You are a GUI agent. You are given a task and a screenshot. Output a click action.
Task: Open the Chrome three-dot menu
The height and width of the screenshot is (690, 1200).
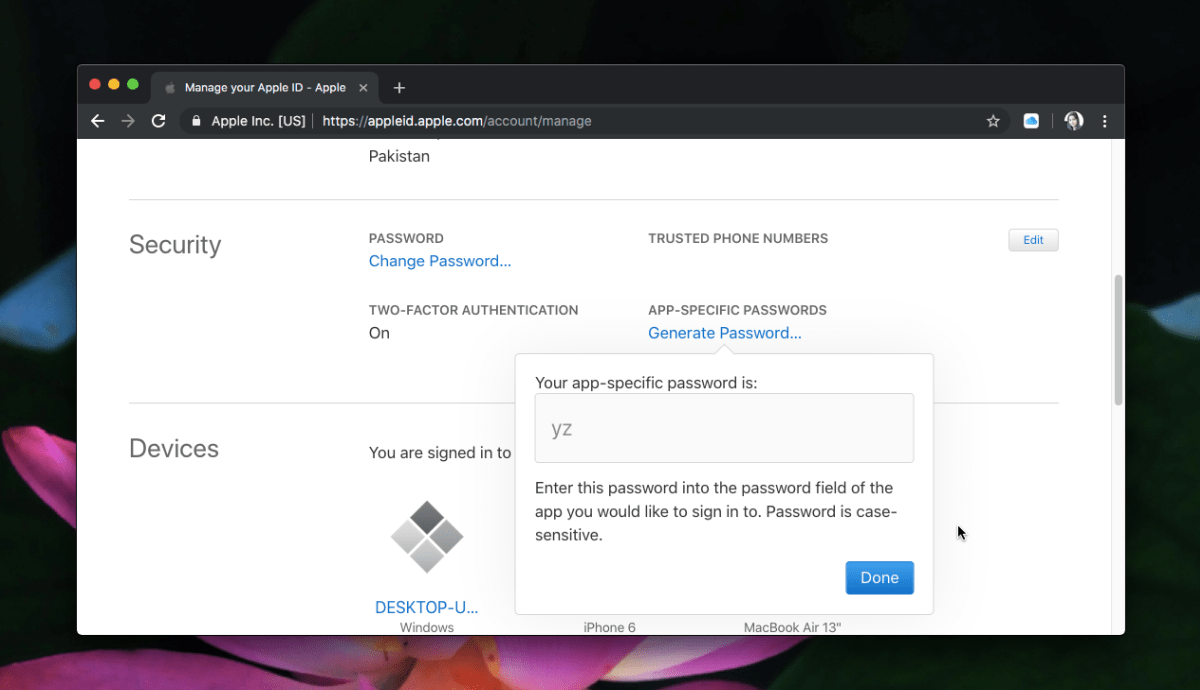(1105, 121)
